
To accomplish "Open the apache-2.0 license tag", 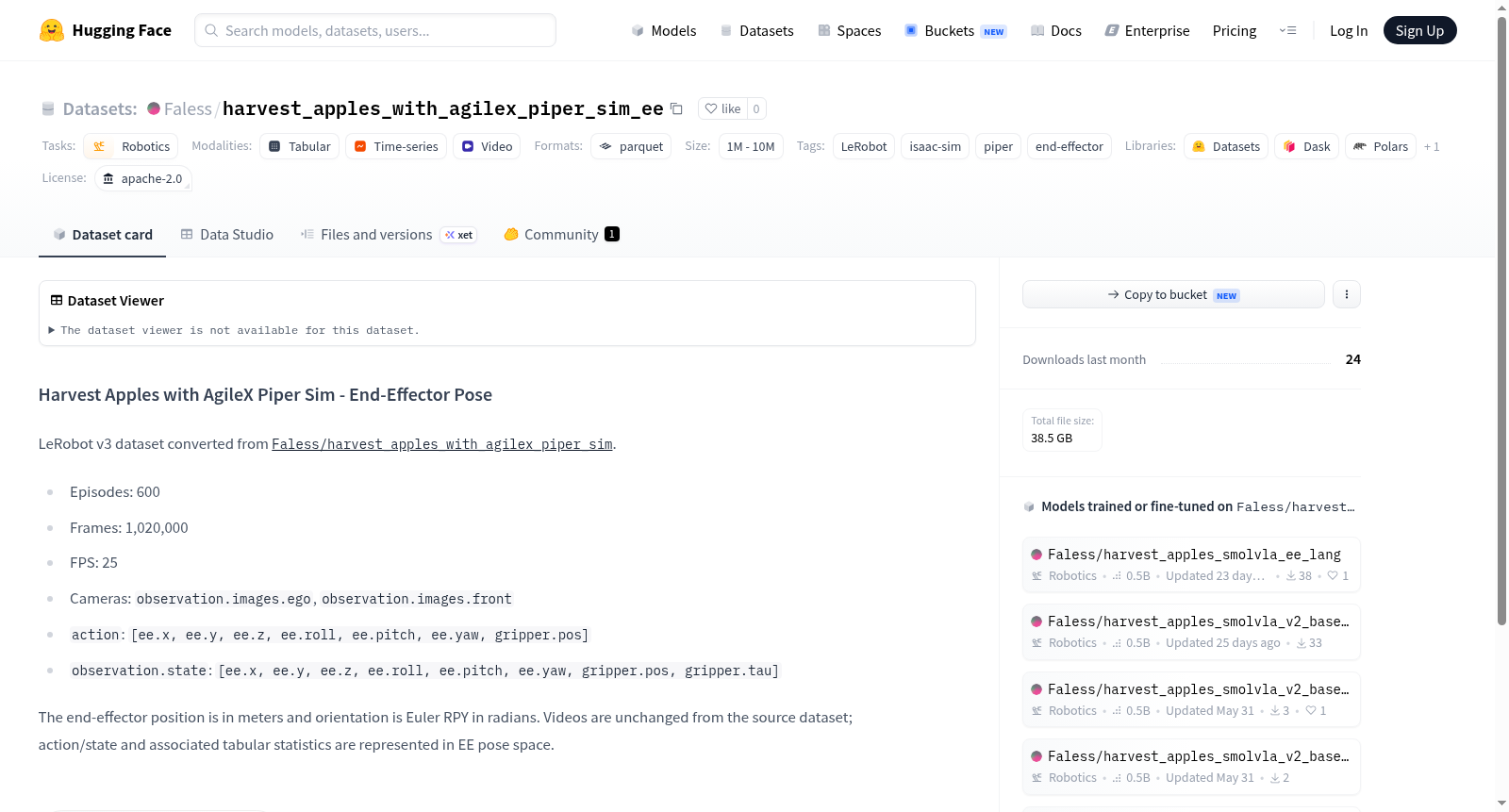I will click(143, 178).
